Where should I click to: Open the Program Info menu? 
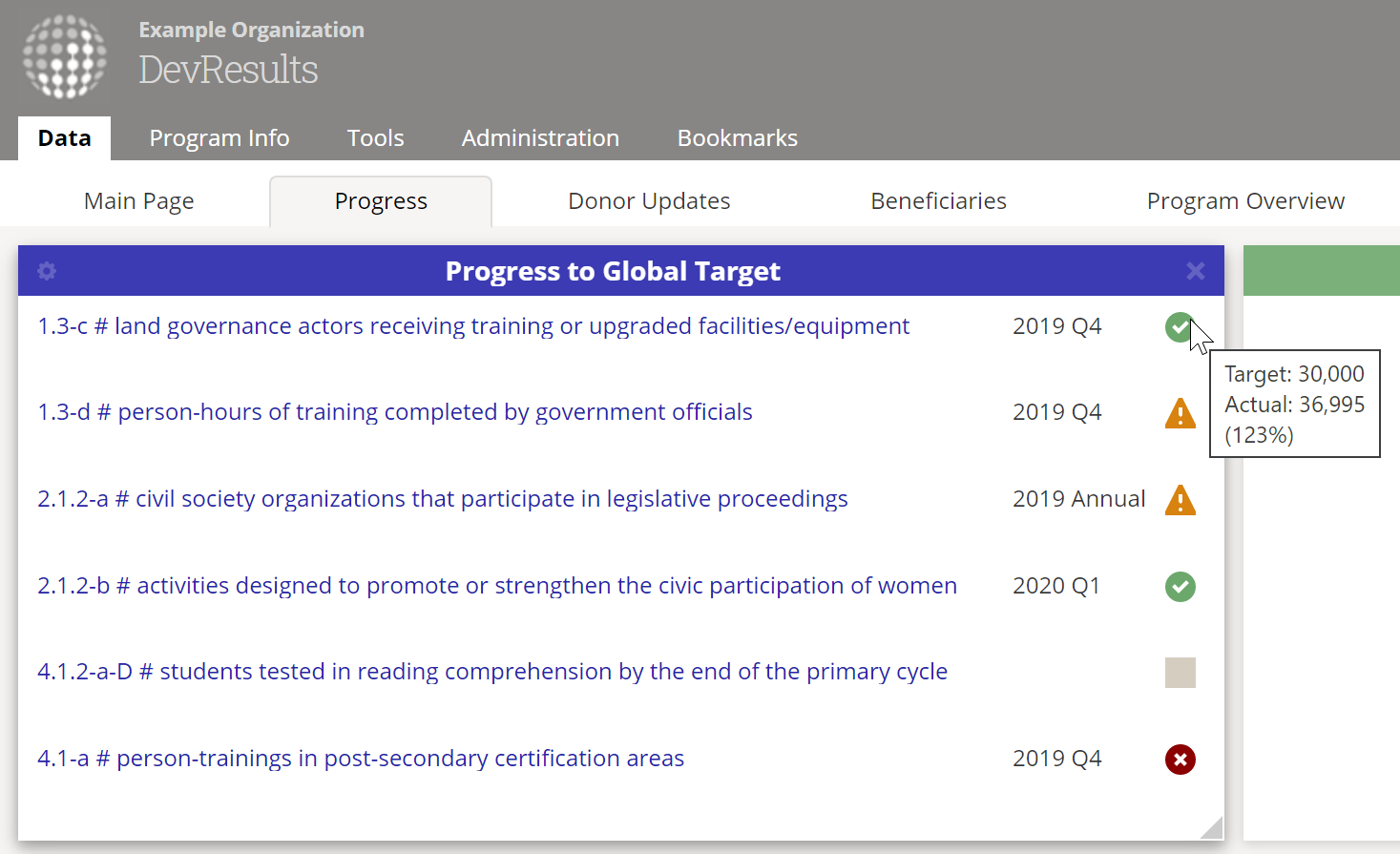click(x=219, y=138)
